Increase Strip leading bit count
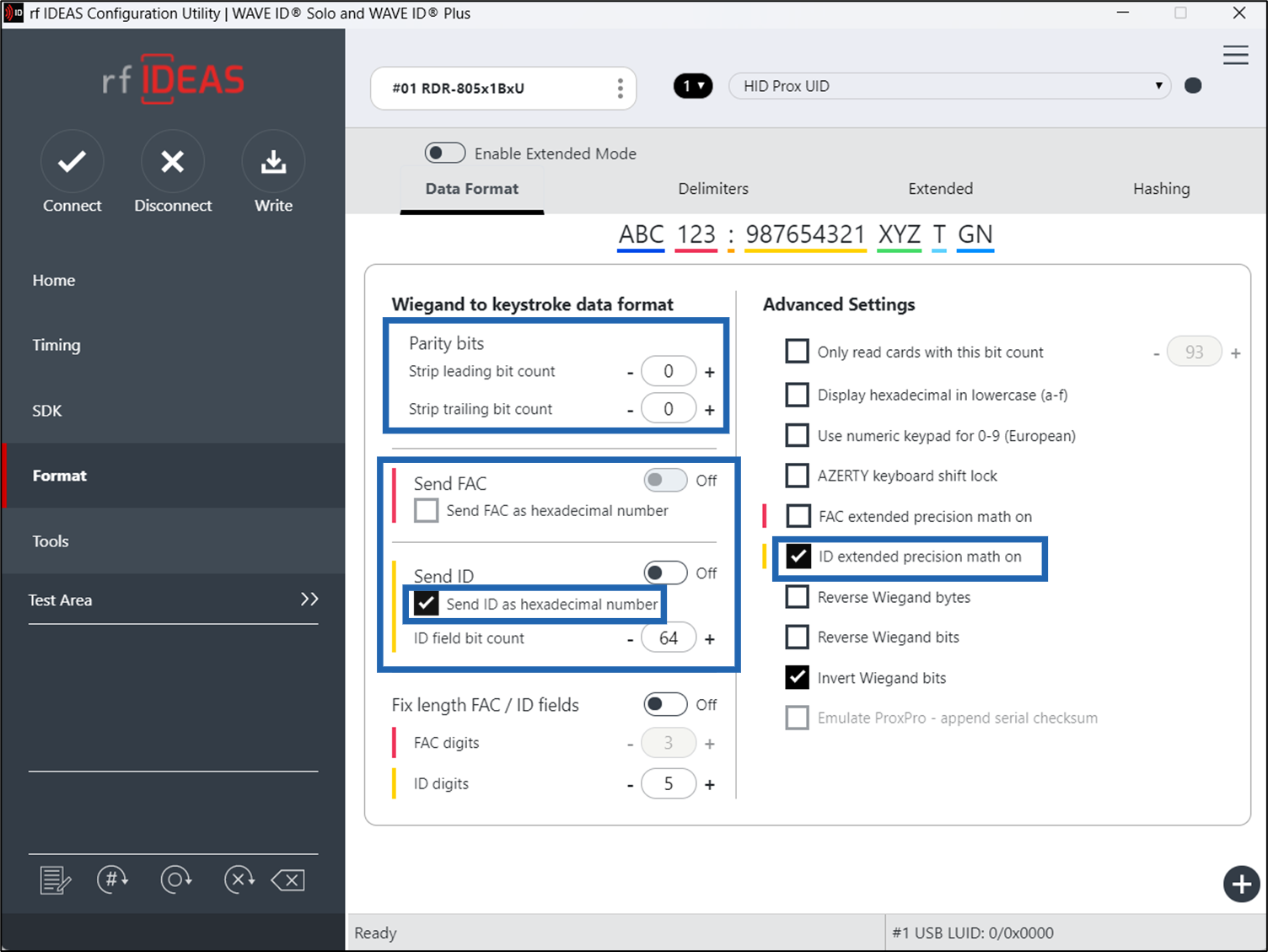The image size is (1268, 952). click(710, 372)
